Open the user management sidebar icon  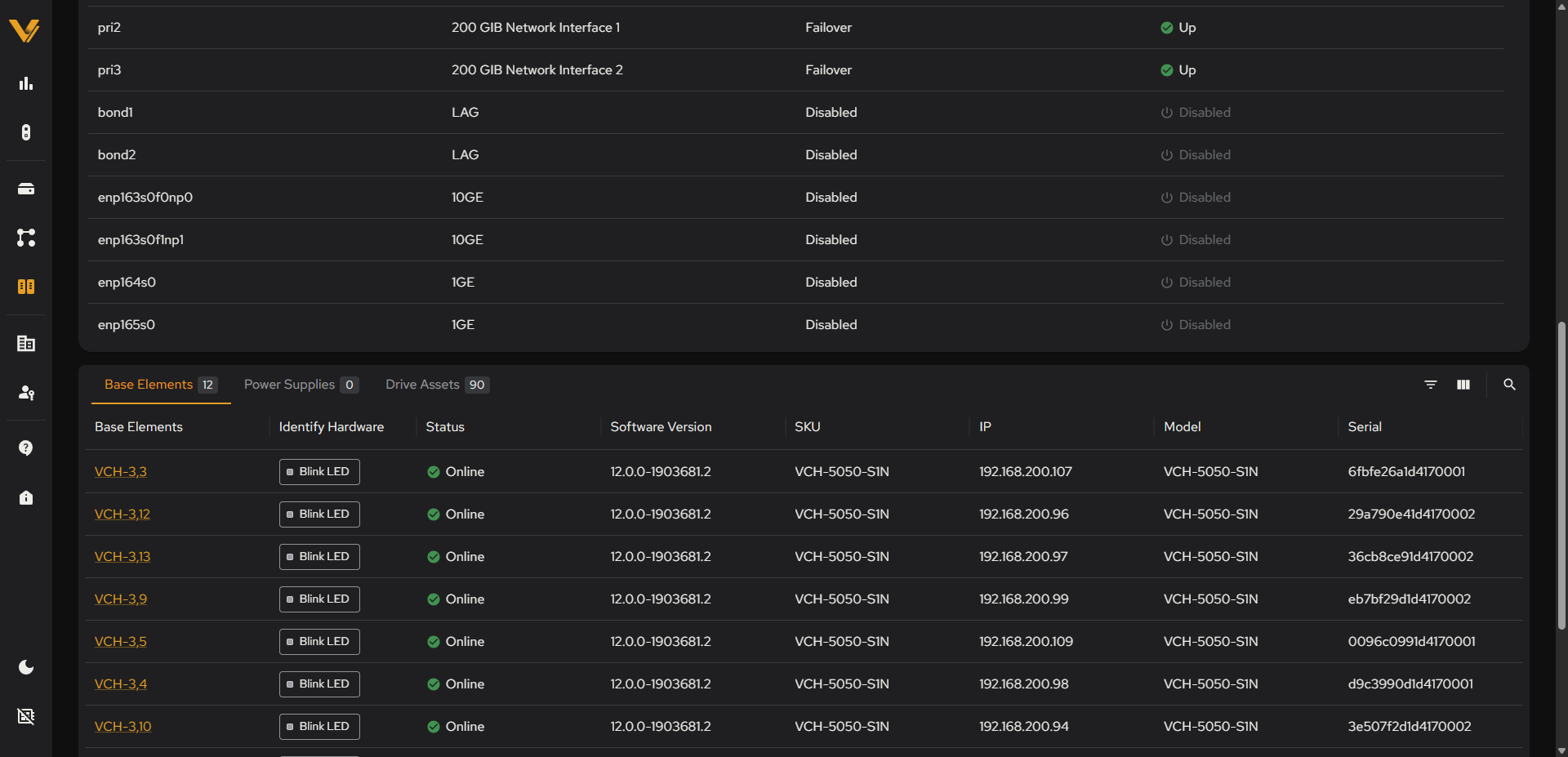[x=26, y=393]
